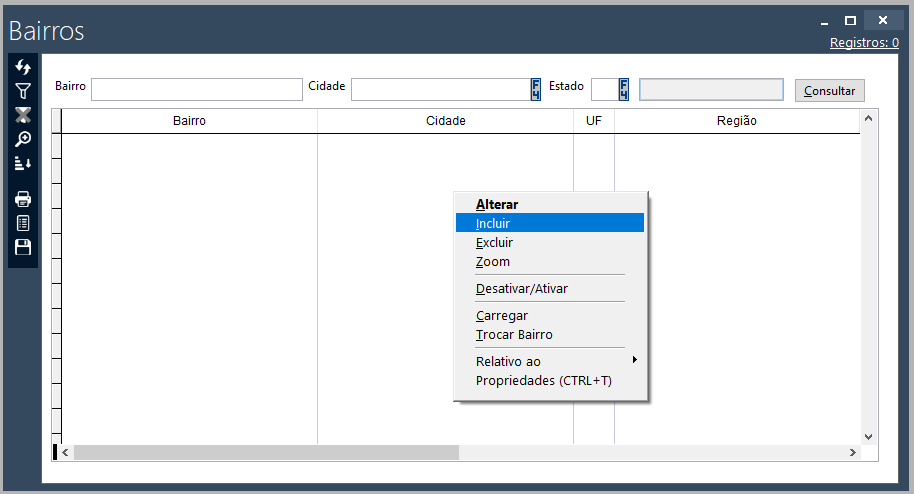This screenshot has width=914, height=494.
Task: Click the sort descending icon
Action: 23,163
